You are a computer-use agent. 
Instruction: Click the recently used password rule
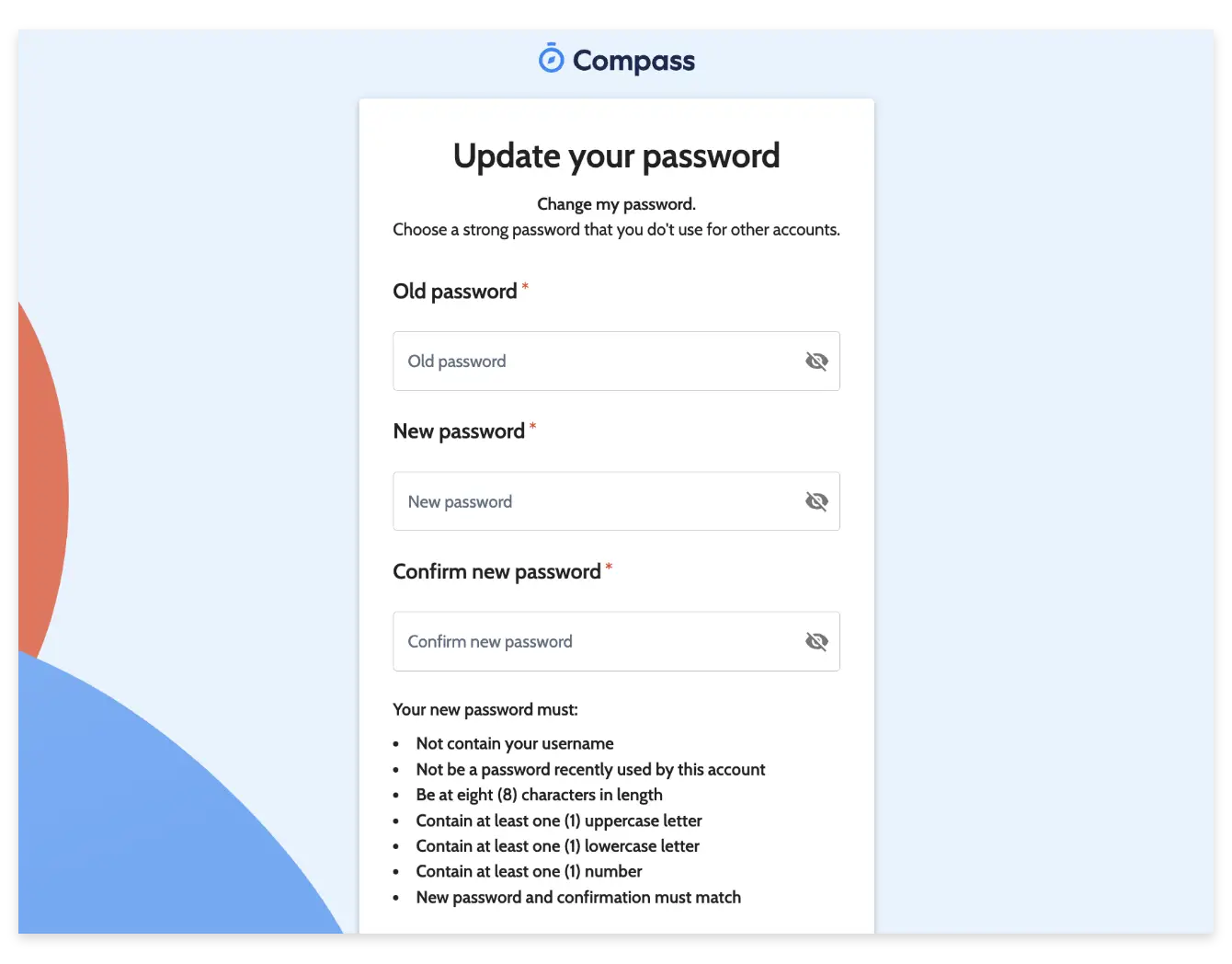590,769
